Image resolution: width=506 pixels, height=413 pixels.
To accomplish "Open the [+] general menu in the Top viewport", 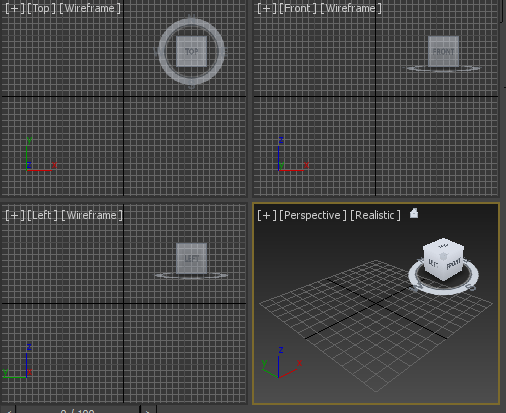I will tap(15, 8).
